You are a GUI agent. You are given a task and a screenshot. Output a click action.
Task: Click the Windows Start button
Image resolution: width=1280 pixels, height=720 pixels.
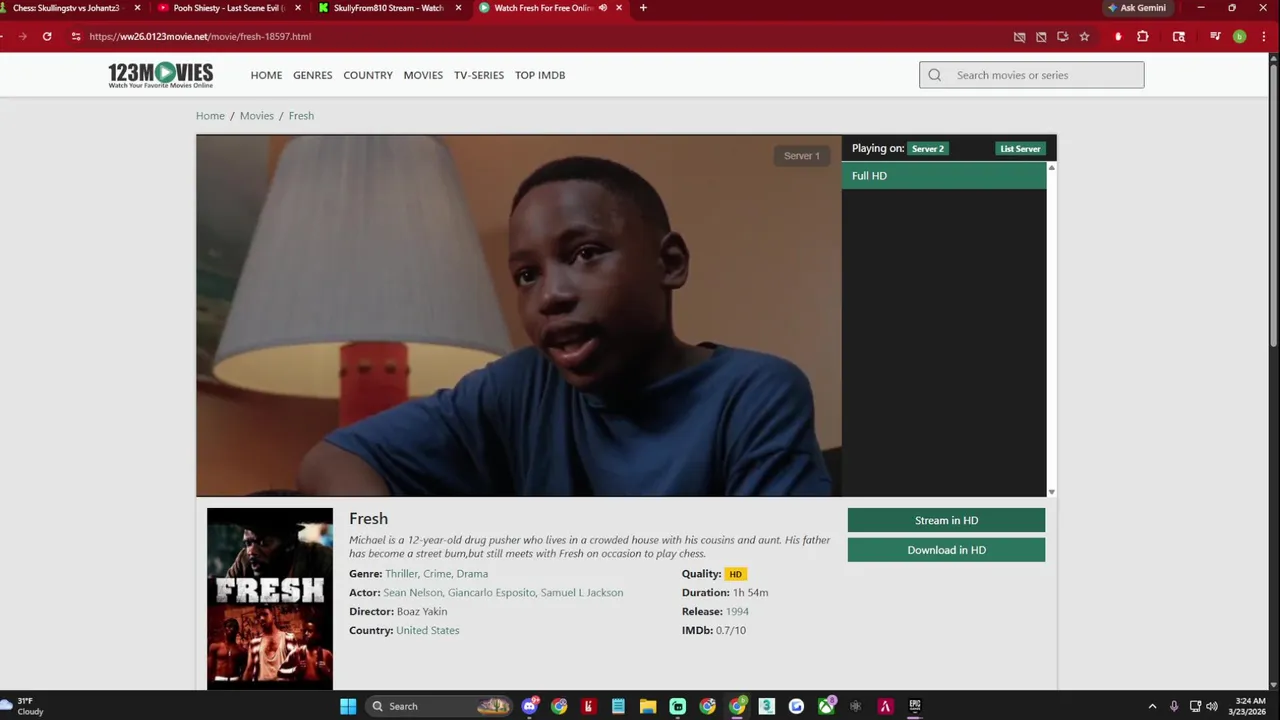(348, 706)
